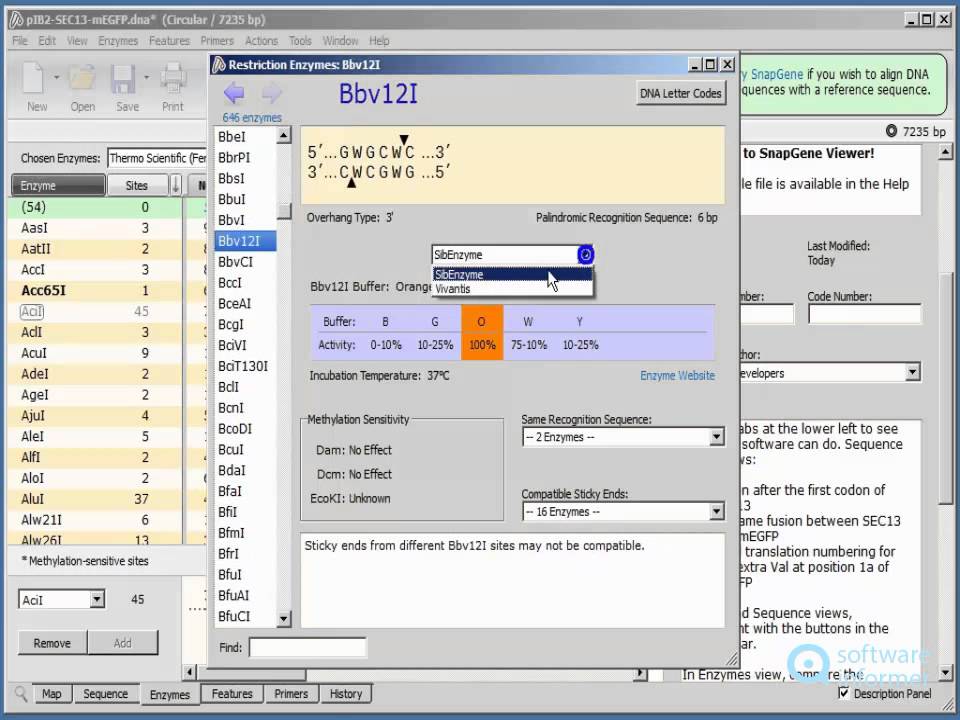960x720 pixels.
Task: Click the description panel scroll-up arrow
Action: [945, 151]
